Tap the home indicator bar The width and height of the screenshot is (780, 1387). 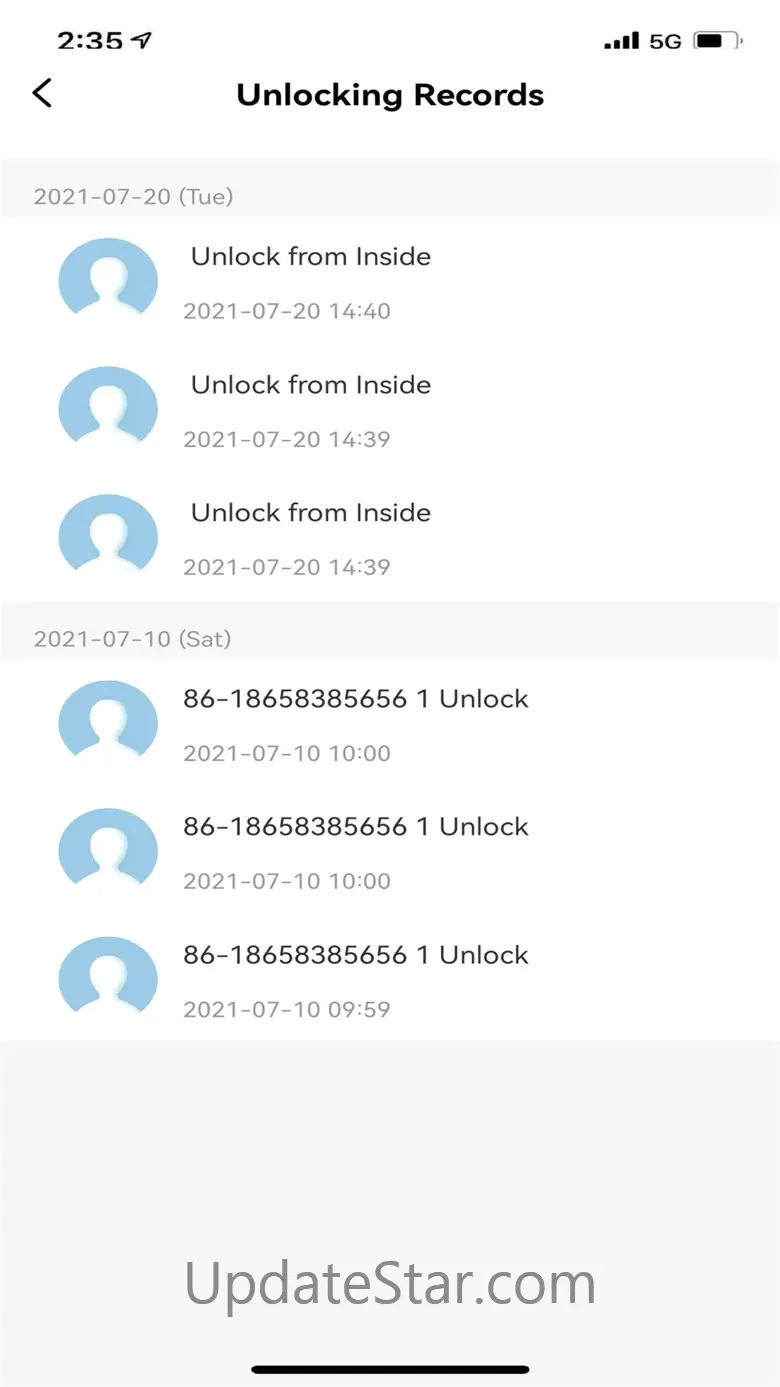tap(390, 1369)
